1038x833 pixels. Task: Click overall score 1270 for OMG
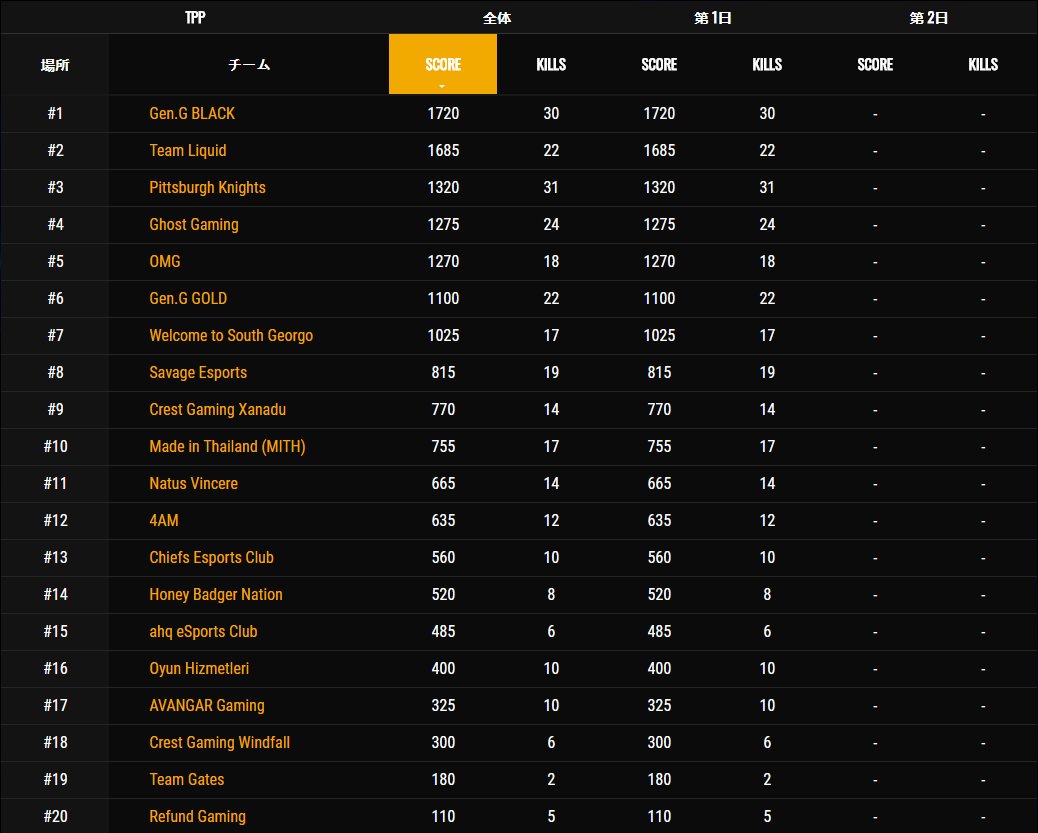443,262
